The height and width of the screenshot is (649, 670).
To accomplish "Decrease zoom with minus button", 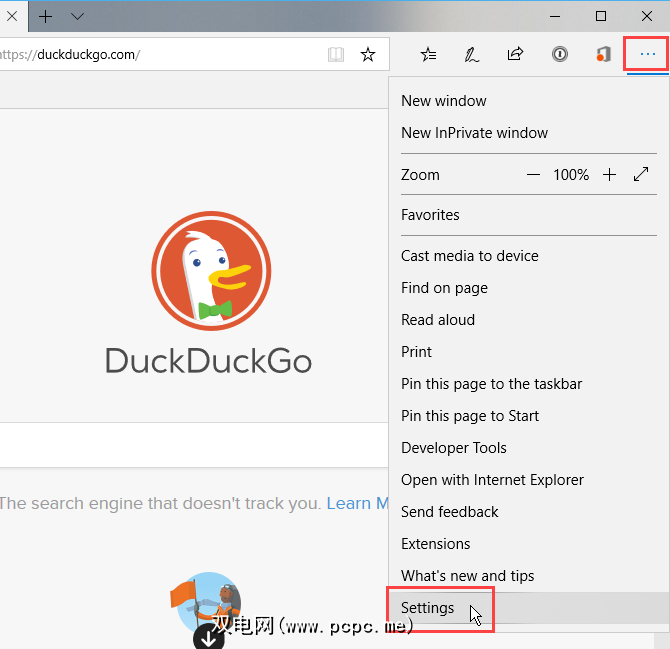I will [533, 175].
